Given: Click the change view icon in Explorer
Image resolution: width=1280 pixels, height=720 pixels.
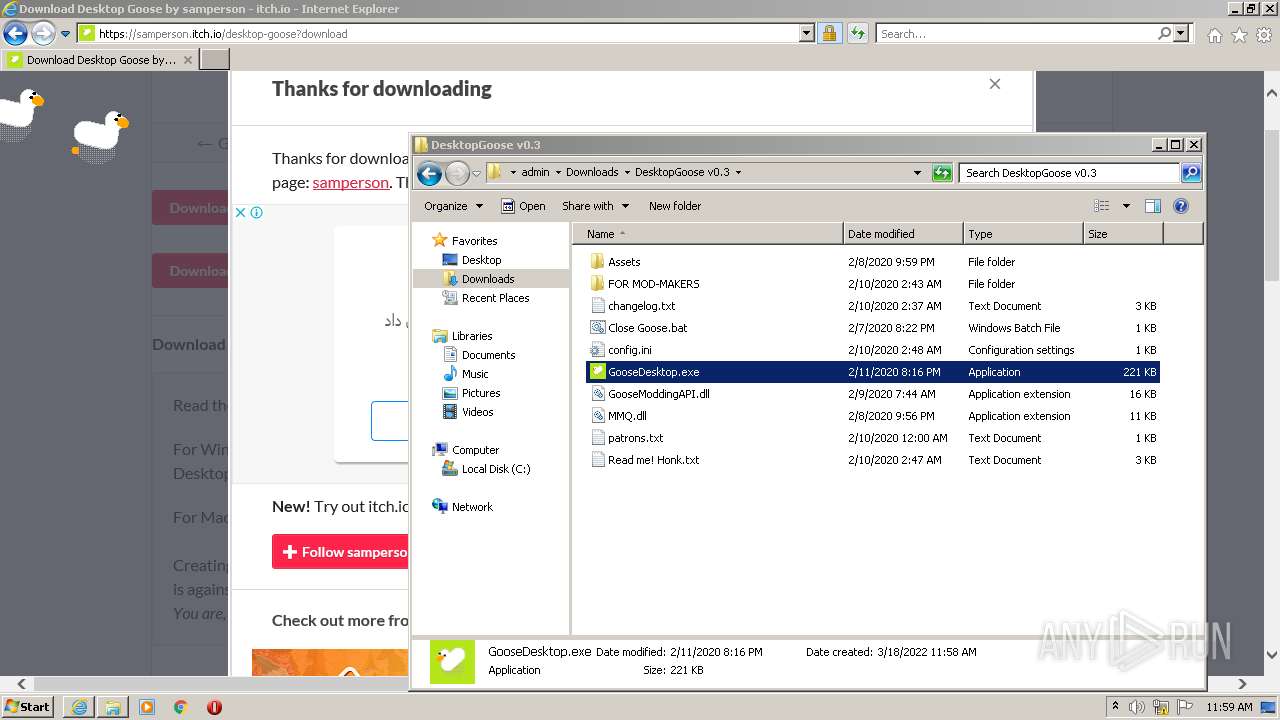Looking at the screenshot, I should [x=1102, y=206].
